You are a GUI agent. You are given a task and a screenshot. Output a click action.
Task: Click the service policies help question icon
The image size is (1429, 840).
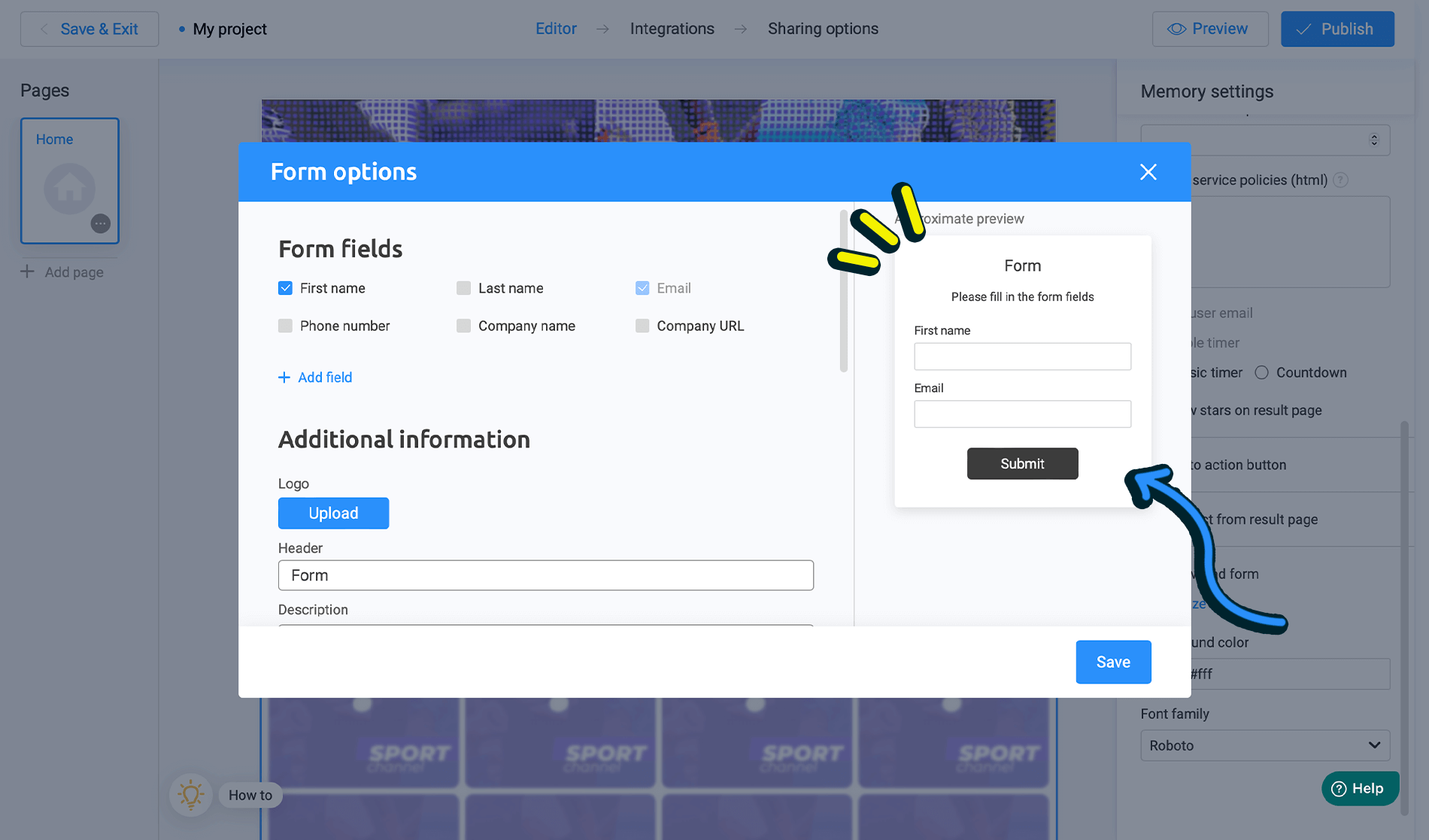[1340, 180]
